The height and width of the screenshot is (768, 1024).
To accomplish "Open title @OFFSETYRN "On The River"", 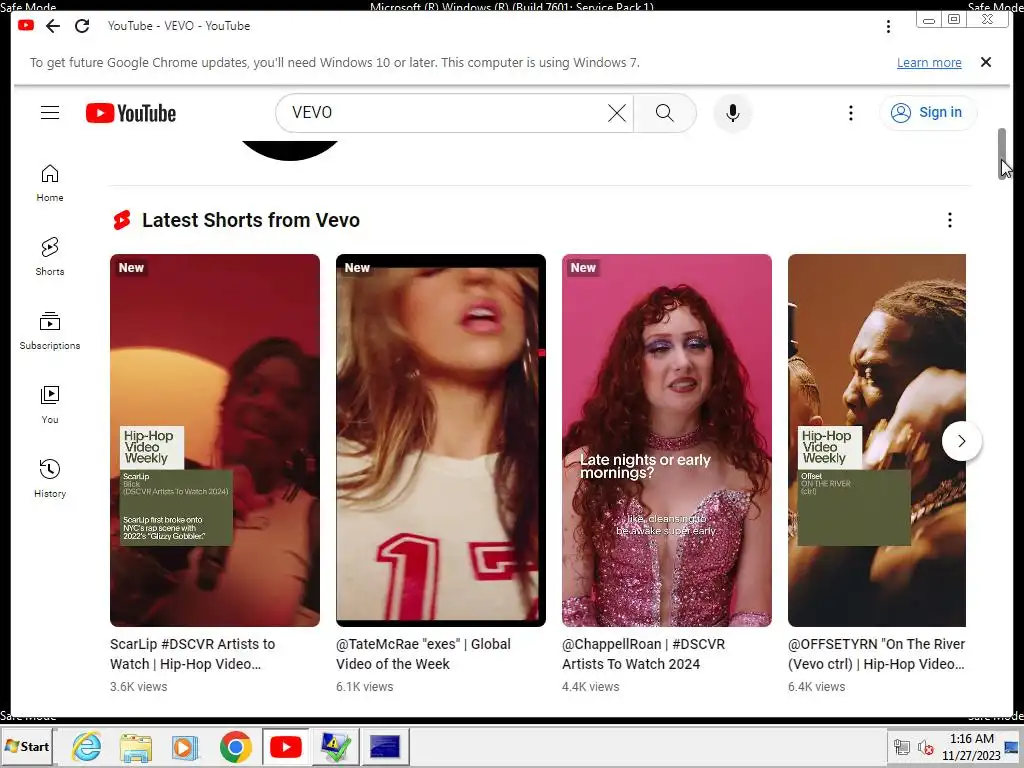I will tap(876, 654).
